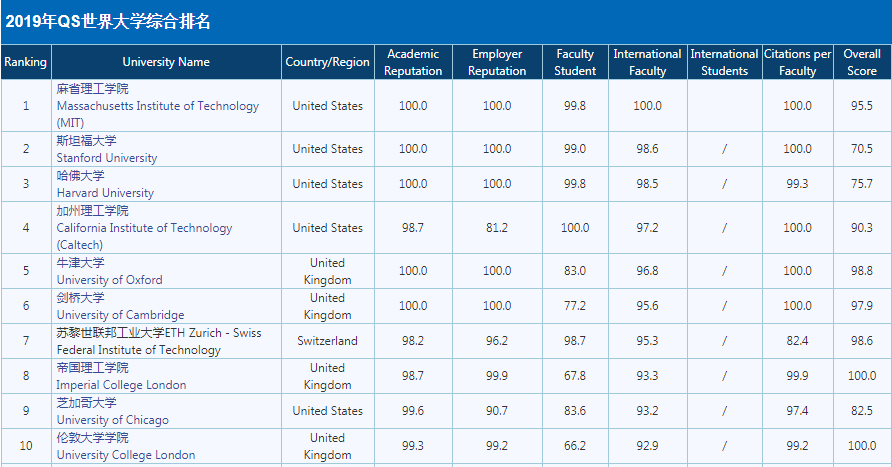Click the Stanford University link
The image size is (892, 467).
tap(107, 158)
